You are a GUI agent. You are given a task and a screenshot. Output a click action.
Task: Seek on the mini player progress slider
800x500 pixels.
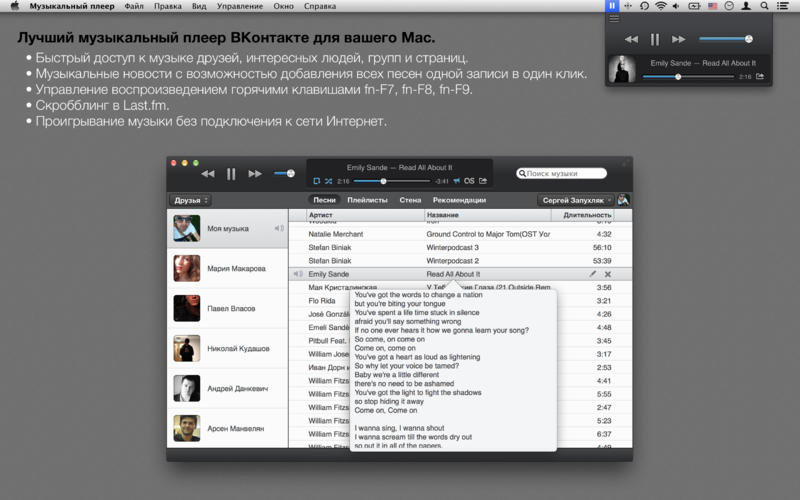[x=688, y=77]
